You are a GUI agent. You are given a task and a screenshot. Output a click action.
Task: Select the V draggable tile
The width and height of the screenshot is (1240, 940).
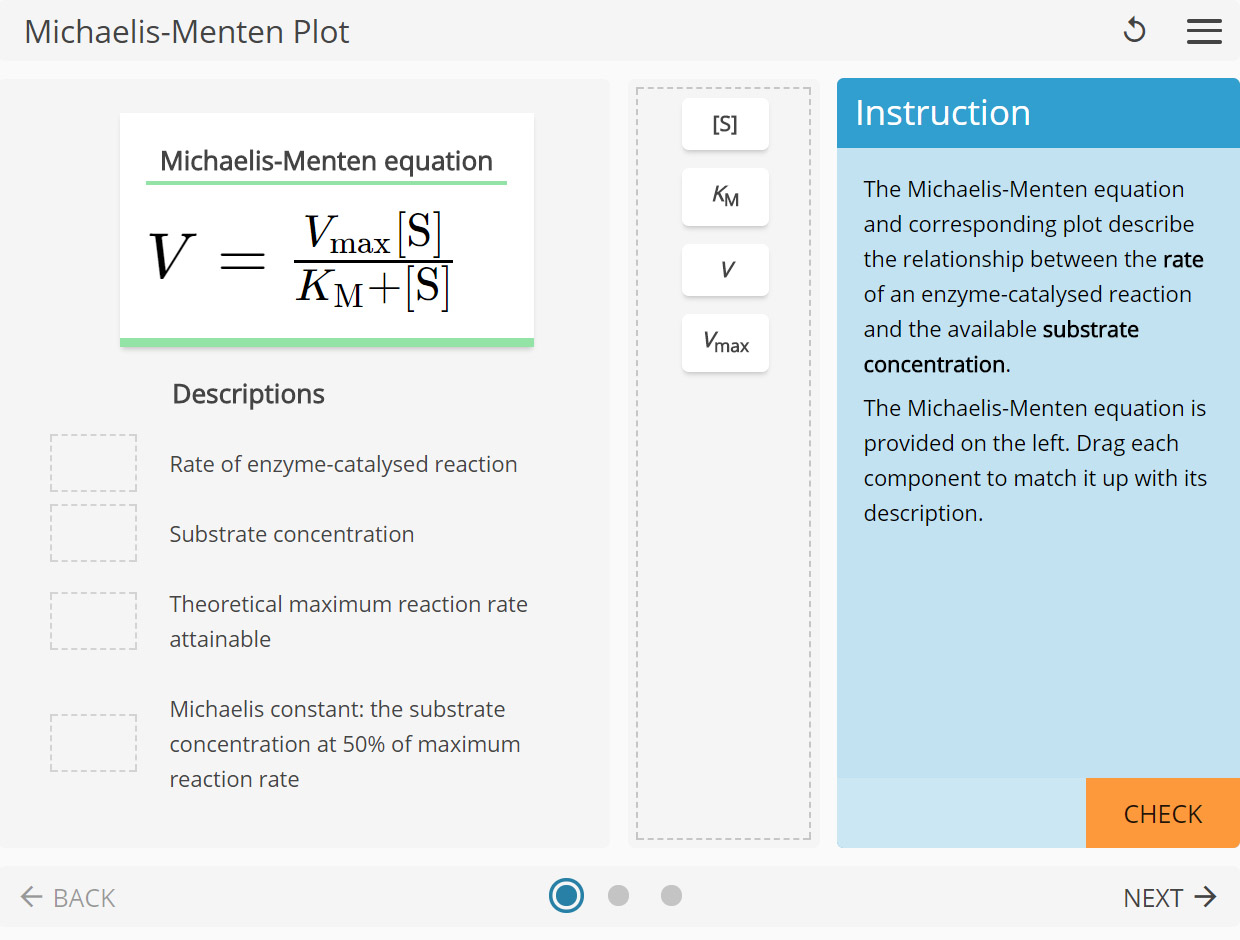(x=725, y=270)
